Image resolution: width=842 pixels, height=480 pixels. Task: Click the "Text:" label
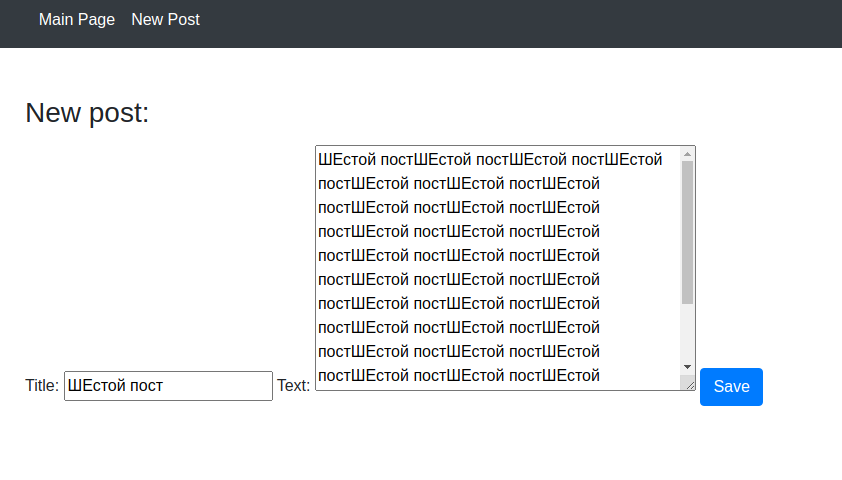tap(293, 386)
